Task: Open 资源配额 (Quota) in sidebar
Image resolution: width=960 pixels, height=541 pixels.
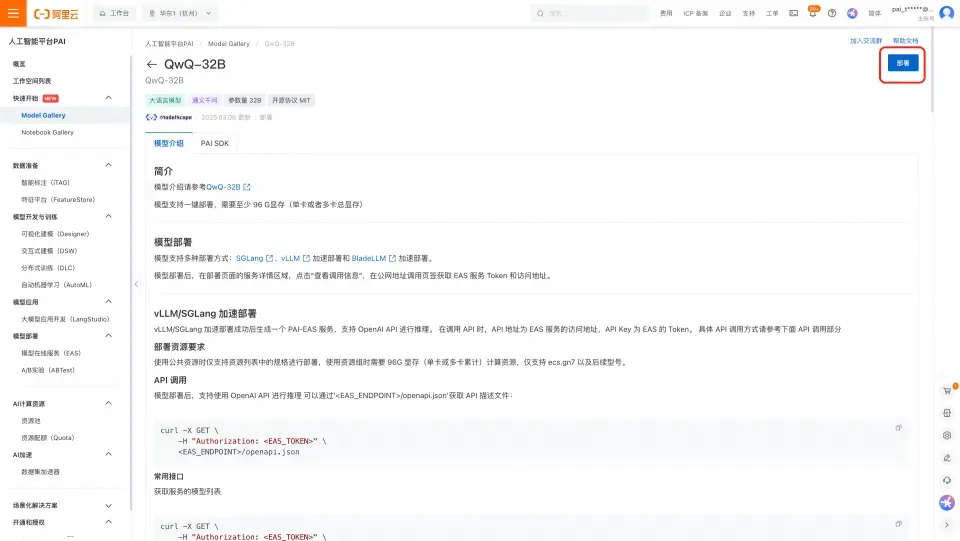Action: 48,438
